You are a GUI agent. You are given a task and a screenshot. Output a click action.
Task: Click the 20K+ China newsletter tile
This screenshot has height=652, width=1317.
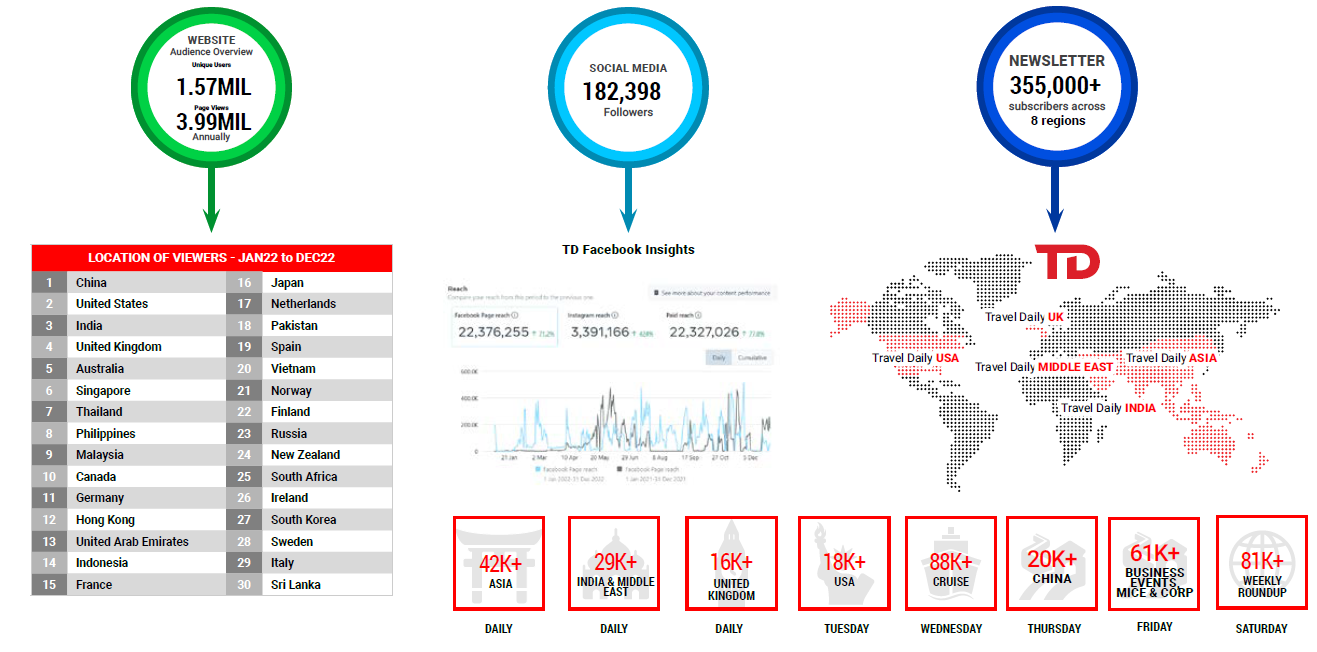pyautogui.click(x=1052, y=563)
